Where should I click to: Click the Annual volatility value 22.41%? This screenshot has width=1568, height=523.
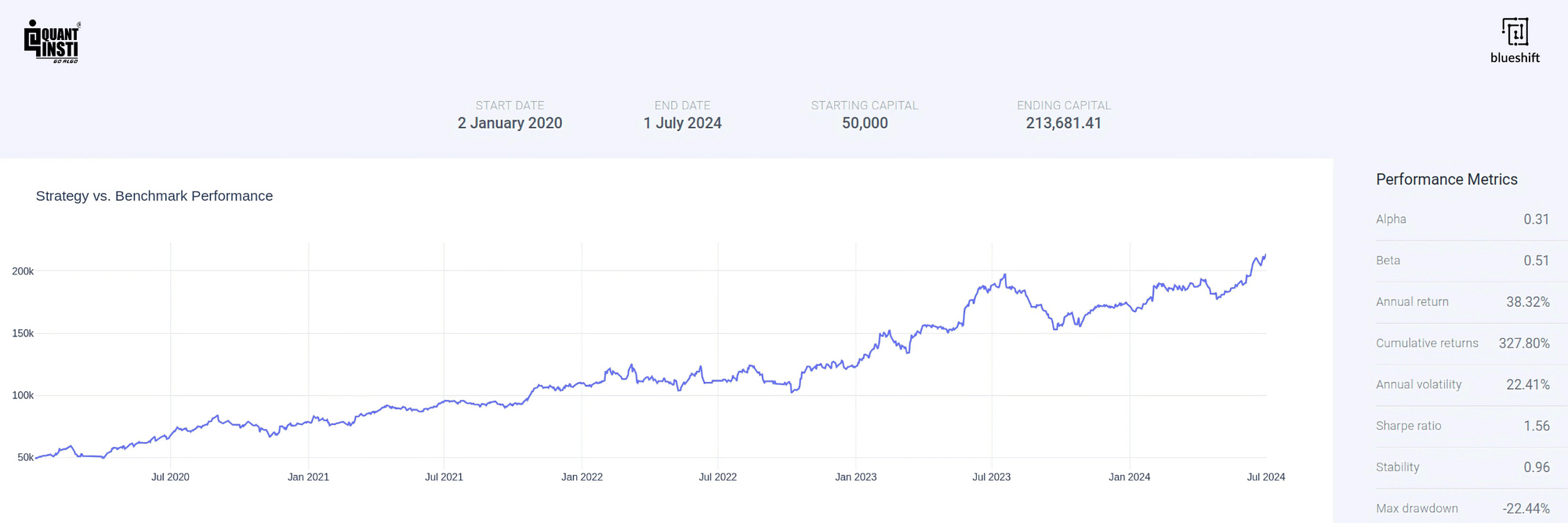pyautogui.click(x=1527, y=385)
